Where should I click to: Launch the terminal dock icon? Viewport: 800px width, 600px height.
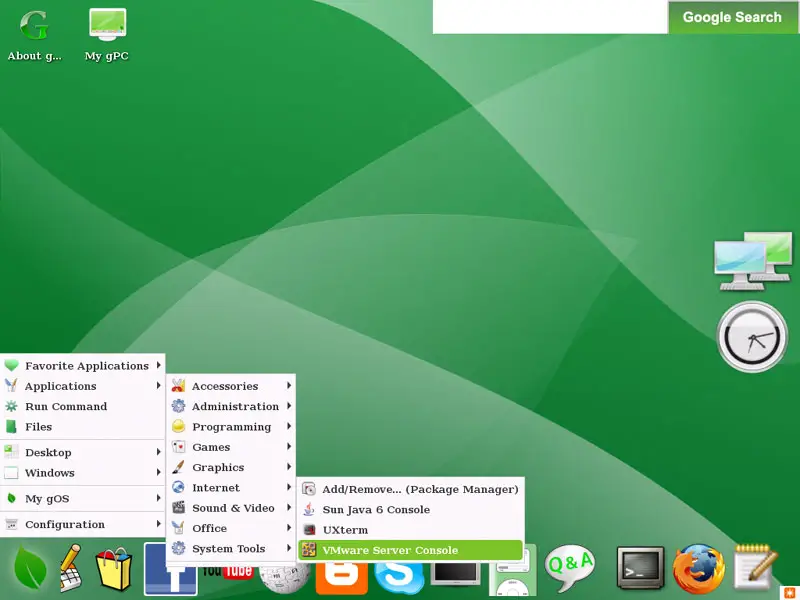pyautogui.click(x=640, y=568)
